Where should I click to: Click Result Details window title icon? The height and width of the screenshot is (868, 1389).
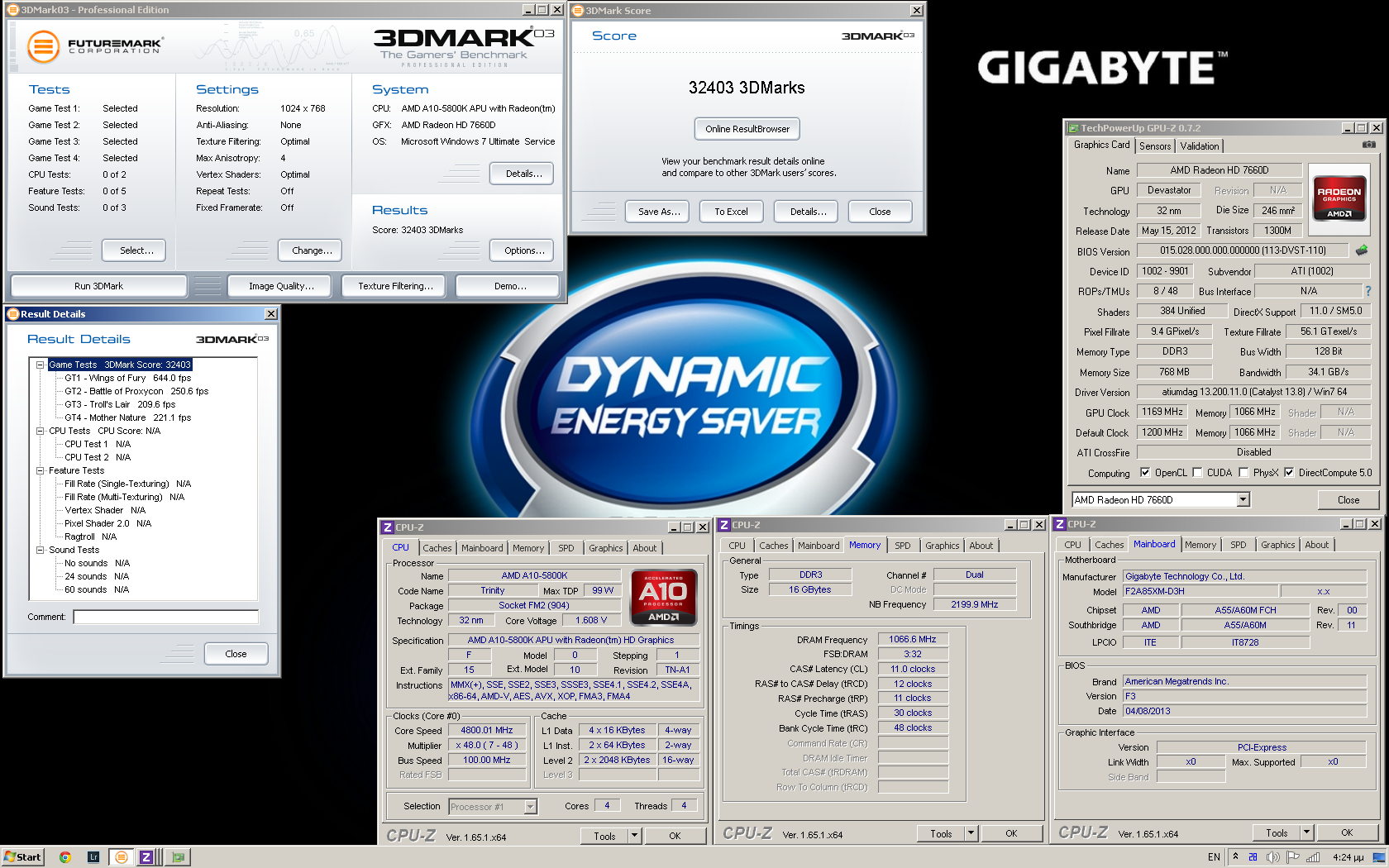pyautogui.click(x=12, y=314)
